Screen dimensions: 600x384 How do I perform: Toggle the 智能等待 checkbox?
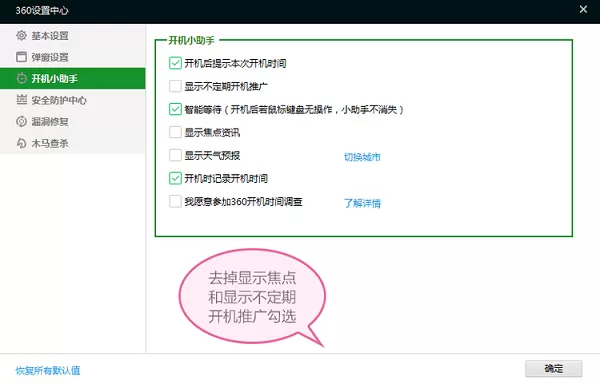tap(175, 109)
